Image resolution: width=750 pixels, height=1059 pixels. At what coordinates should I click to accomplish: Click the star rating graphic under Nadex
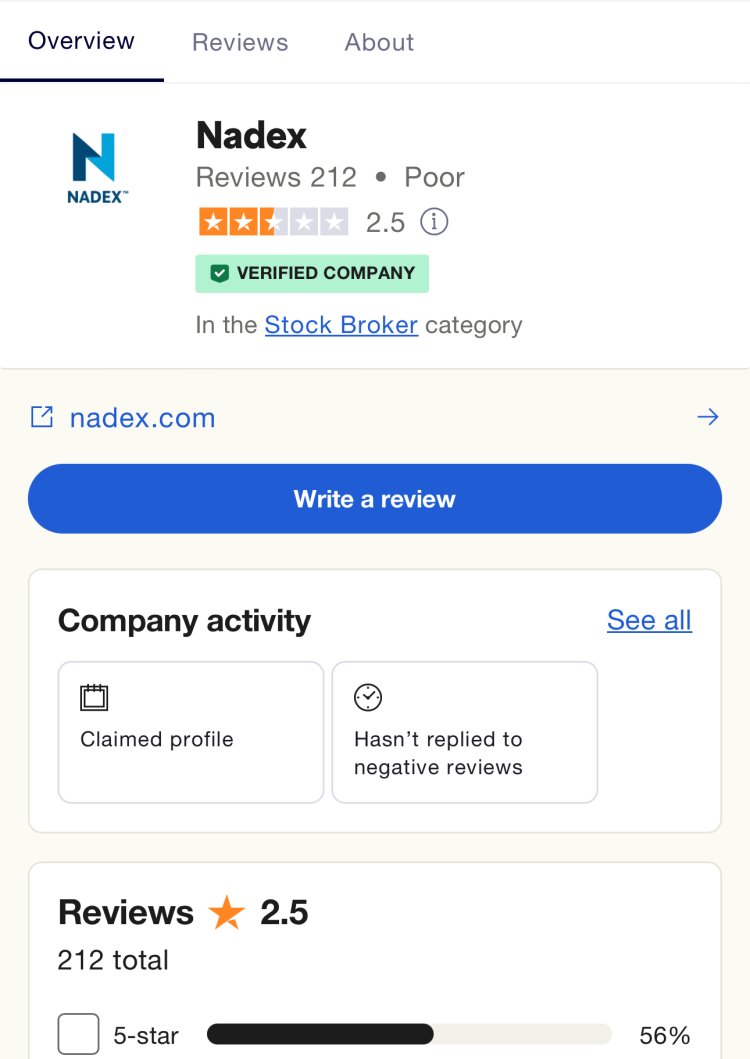point(274,222)
